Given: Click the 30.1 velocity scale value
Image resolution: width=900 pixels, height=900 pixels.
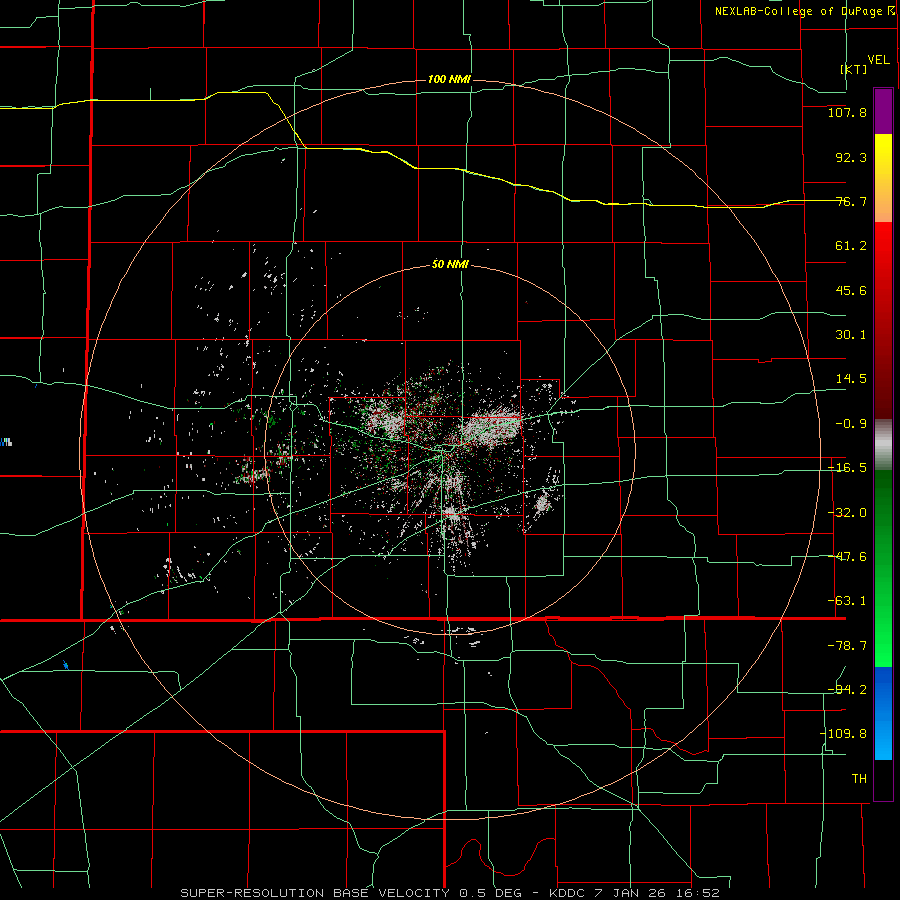Looking at the screenshot, I should (851, 335).
